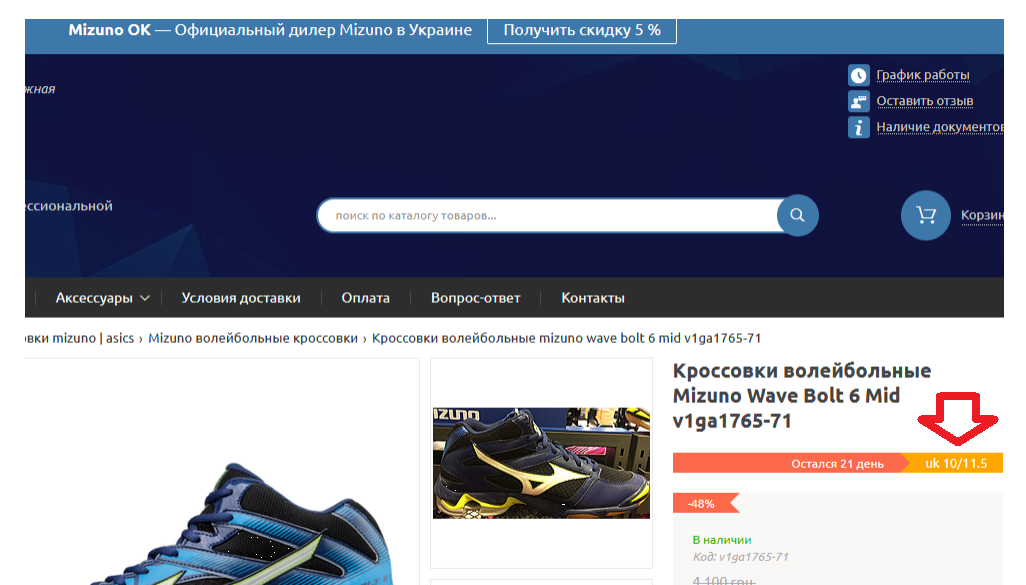The height and width of the screenshot is (585, 1026).
Task: Click the magnifier search button
Action: (797, 215)
